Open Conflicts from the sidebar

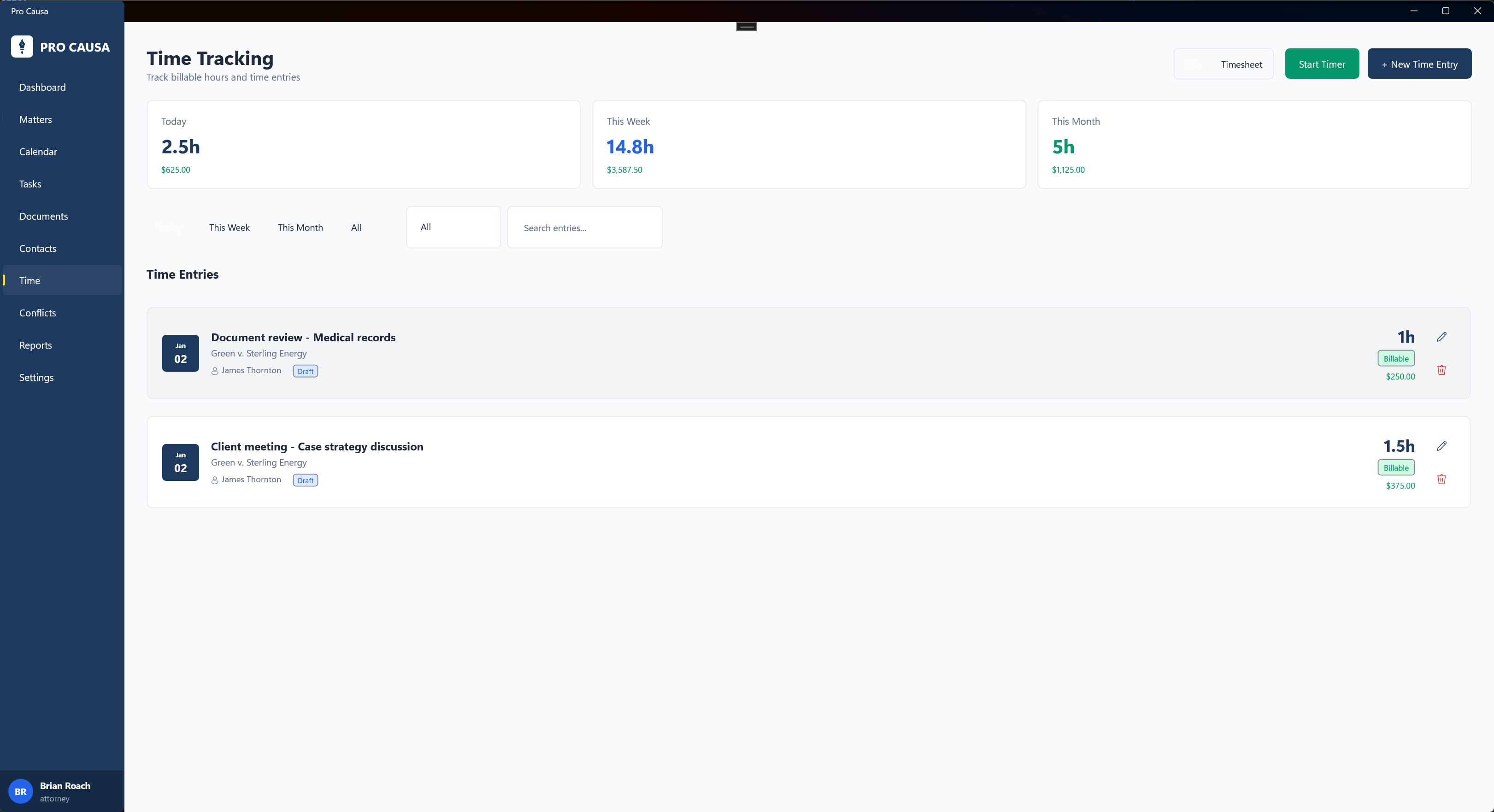coord(38,313)
